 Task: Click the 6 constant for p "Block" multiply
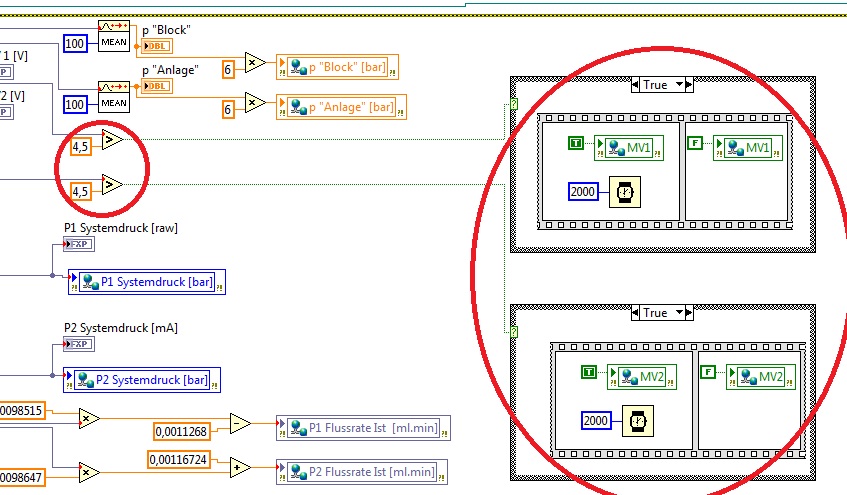228,70
